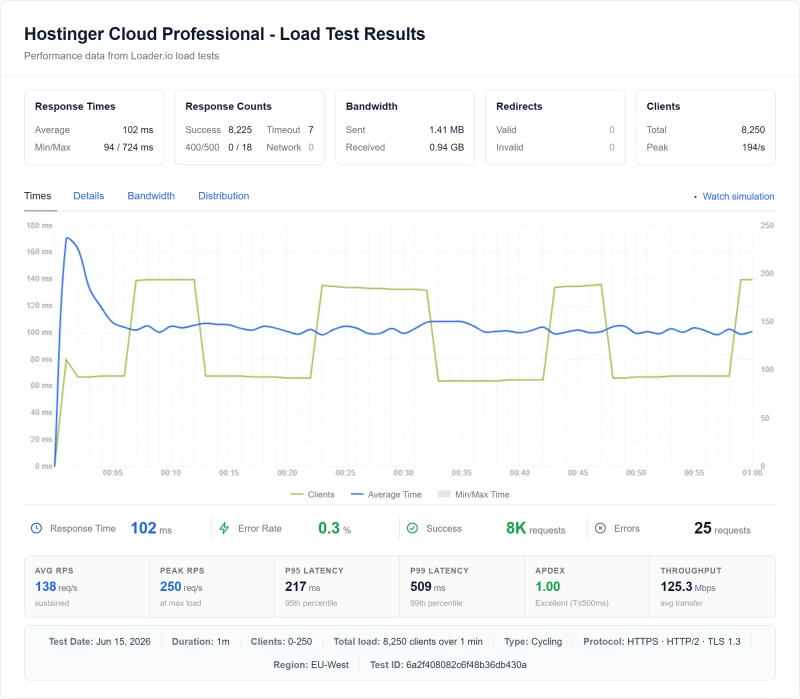Click the P95 LATENCY 217 ms tile
The width and height of the screenshot is (800, 699).
coord(337,586)
